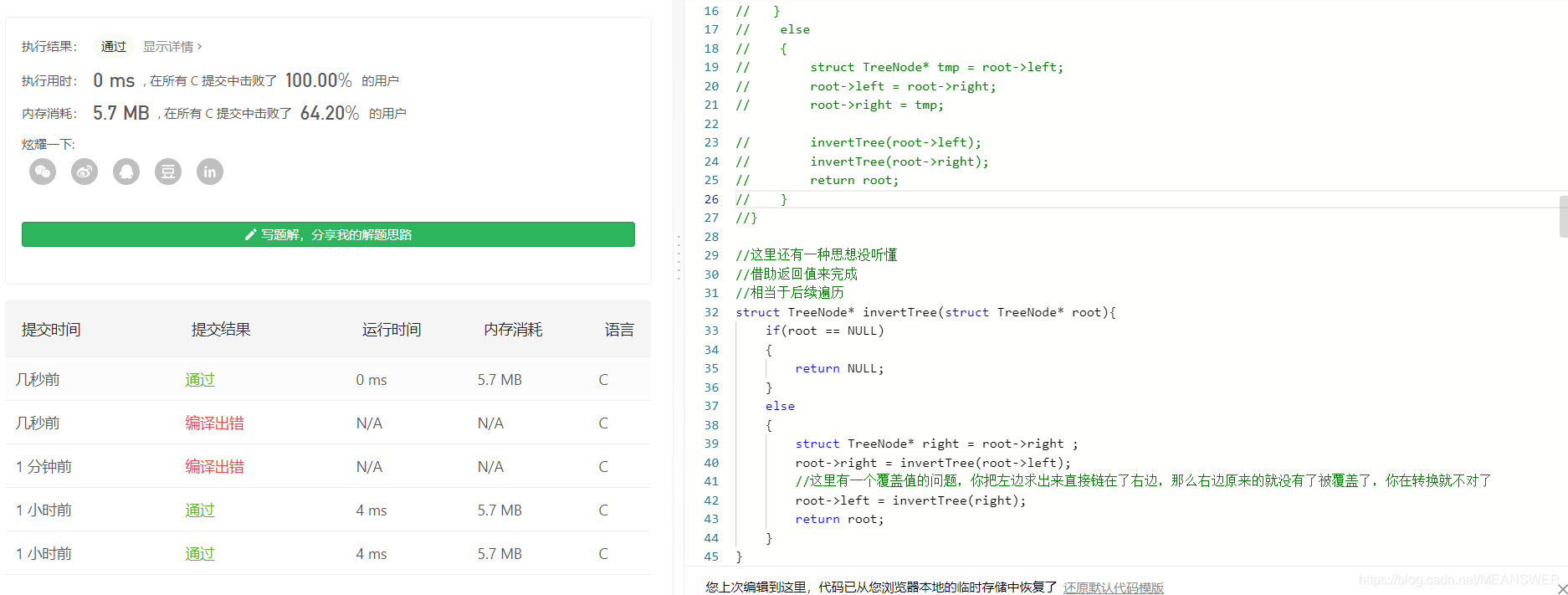The height and width of the screenshot is (595, 1568).
Task: Close the restore-notice bar with the X
Action: [1561, 589]
